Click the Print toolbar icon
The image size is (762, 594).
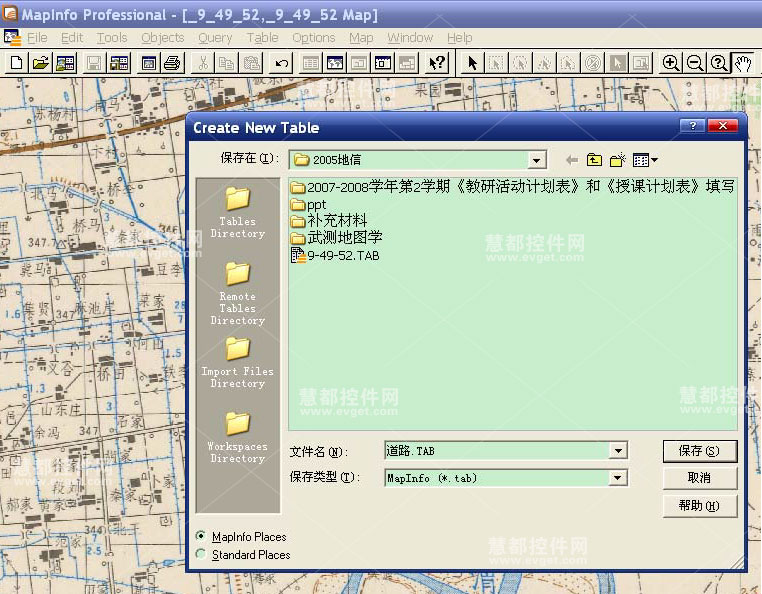(x=172, y=63)
